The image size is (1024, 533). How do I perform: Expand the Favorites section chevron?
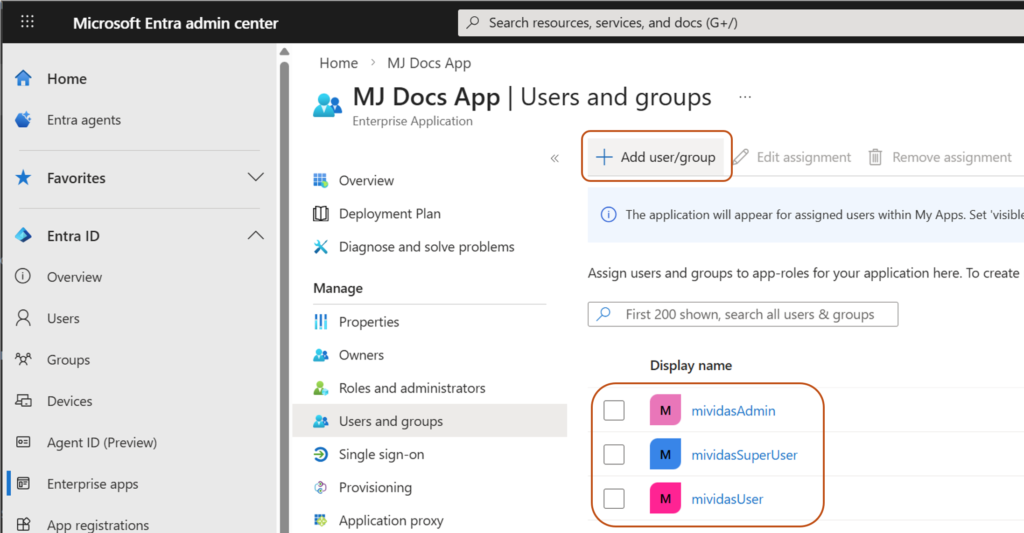(x=255, y=178)
